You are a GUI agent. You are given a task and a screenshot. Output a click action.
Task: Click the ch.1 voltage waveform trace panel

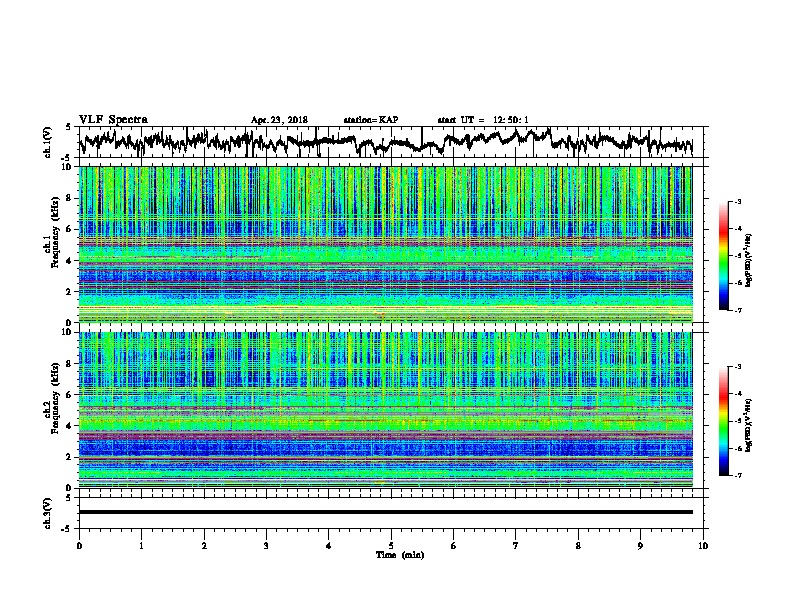[390, 142]
